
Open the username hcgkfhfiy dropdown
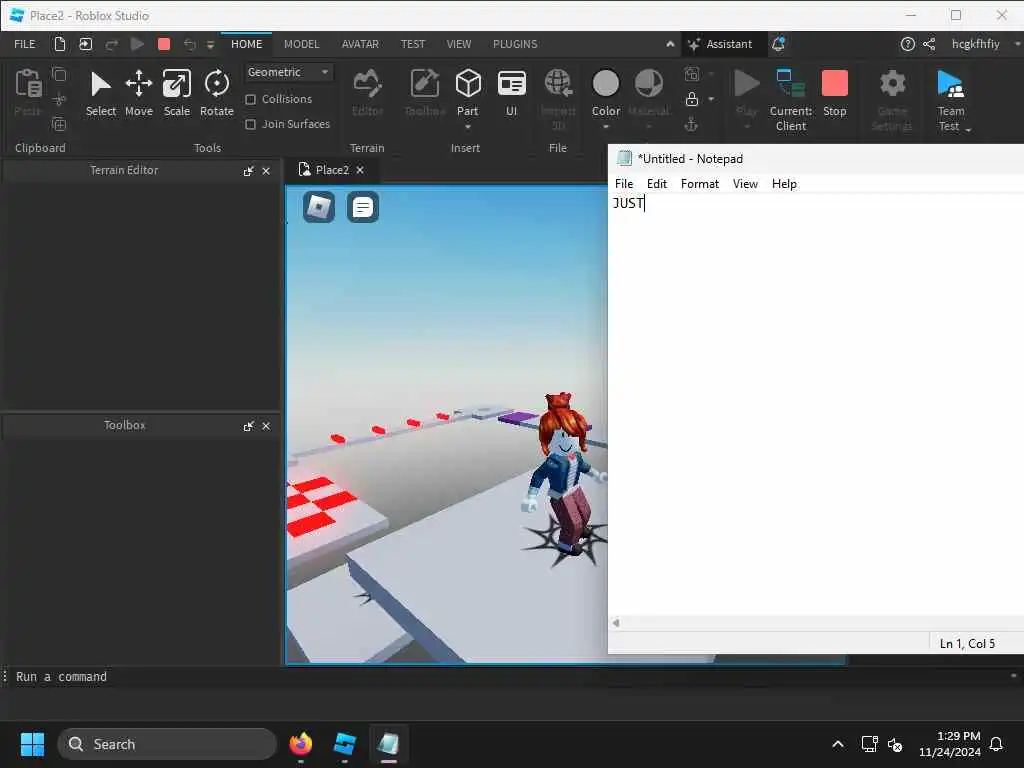pos(1017,44)
